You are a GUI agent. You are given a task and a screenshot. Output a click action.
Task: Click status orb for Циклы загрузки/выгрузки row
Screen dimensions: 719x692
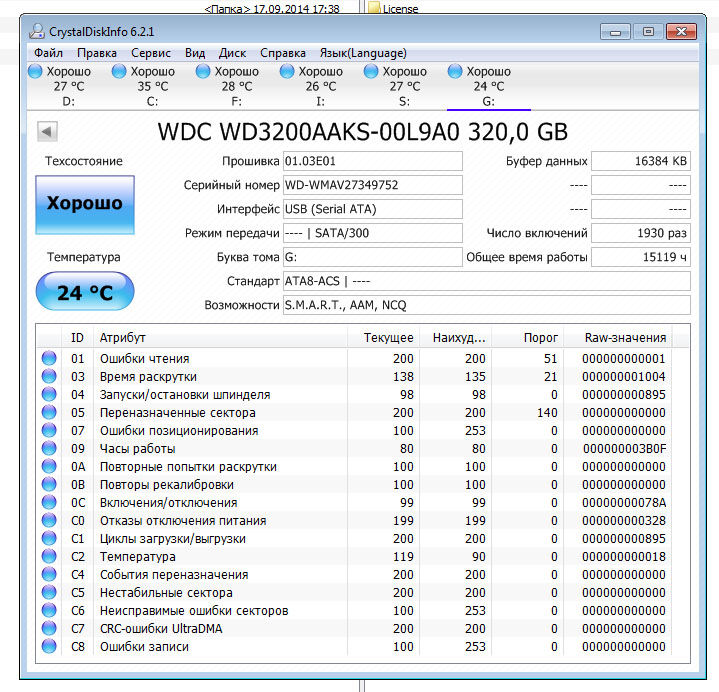click(x=49, y=538)
